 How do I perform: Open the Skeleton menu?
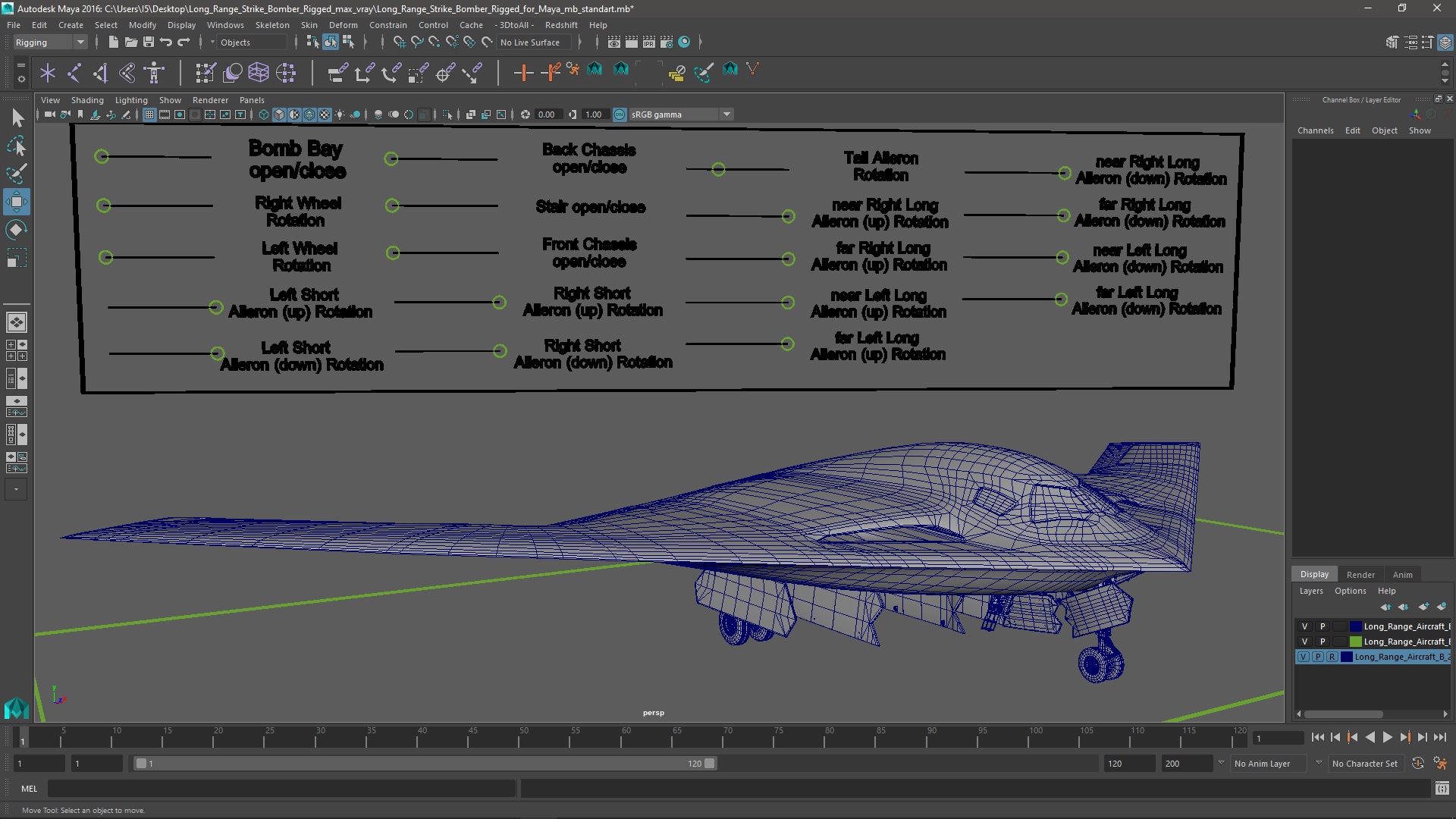point(271,25)
